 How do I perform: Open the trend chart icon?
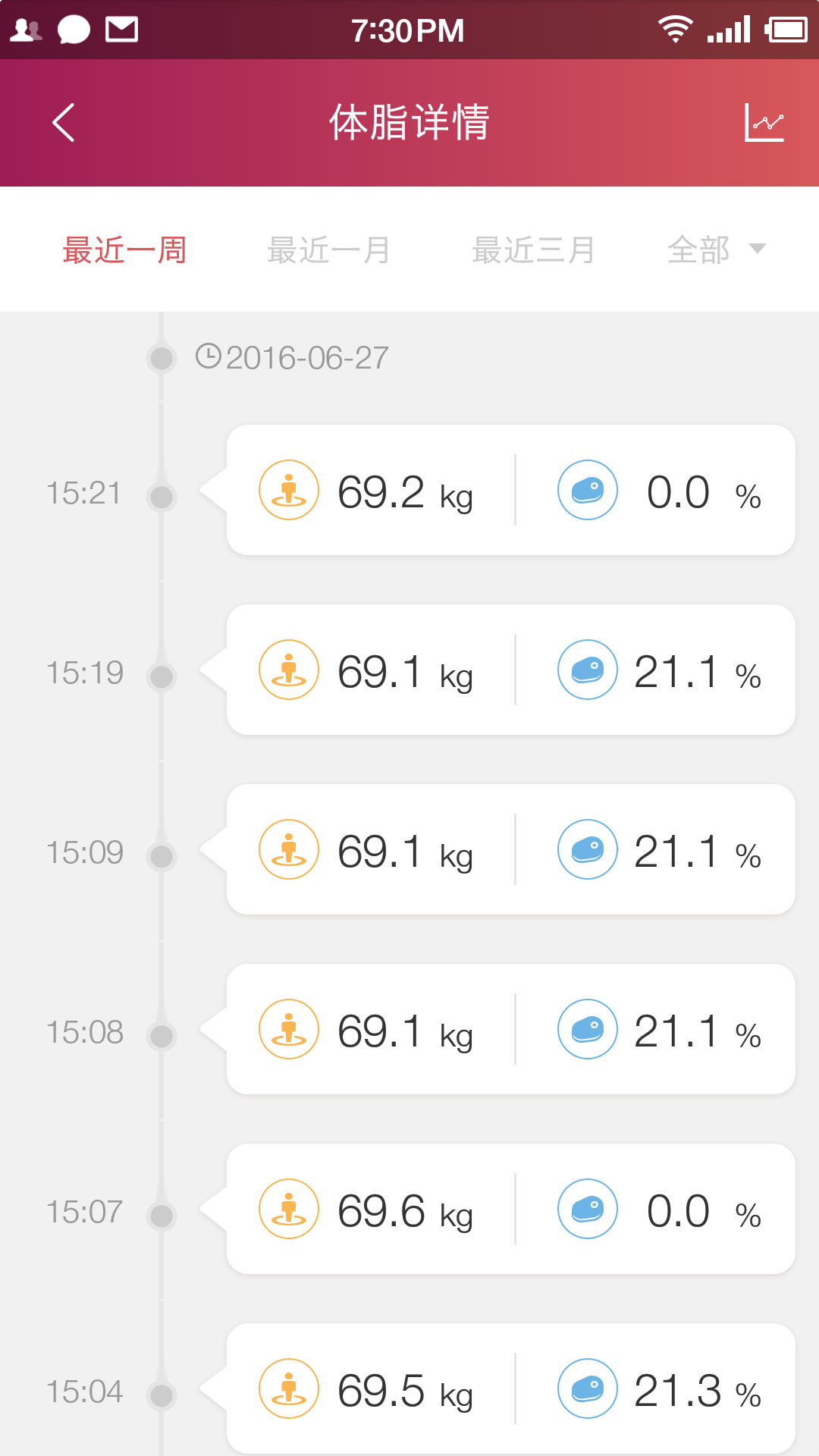pyautogui.click(x=764, y=122)
